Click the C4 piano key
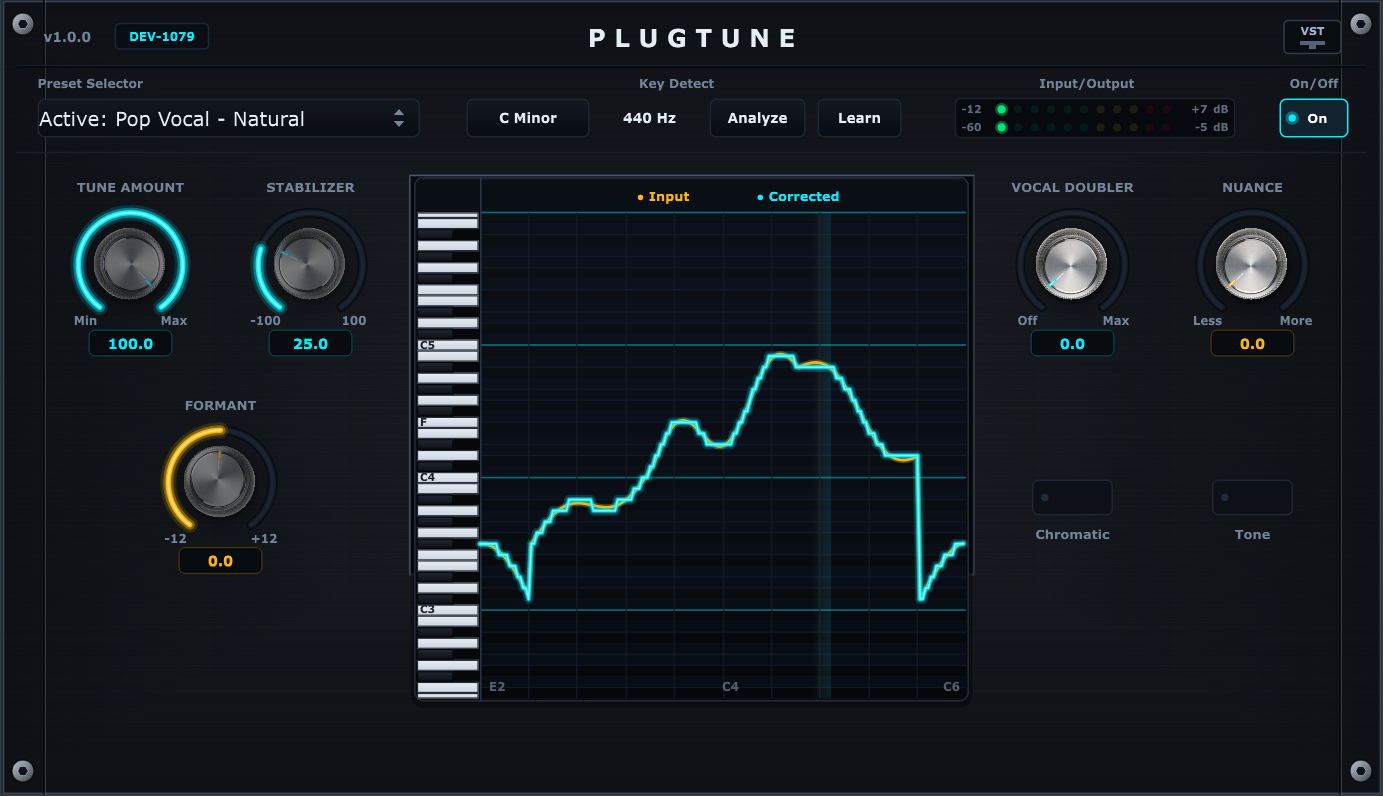The image size is (1383, 796). point(447,477)
